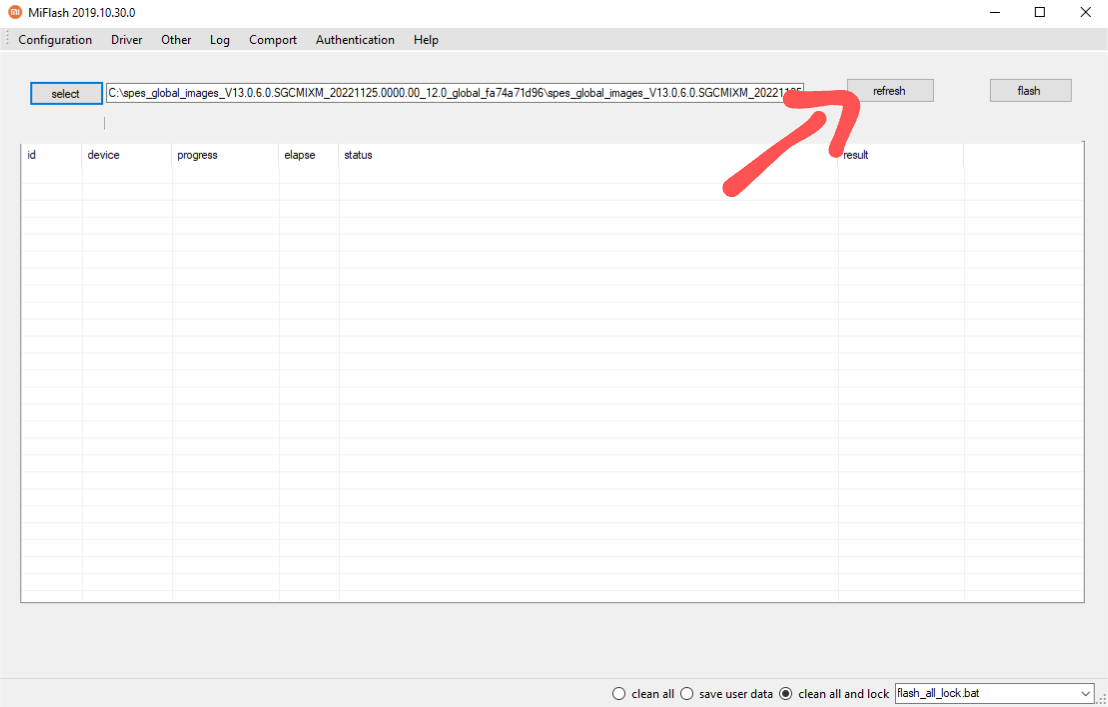Image resolution: width=1108 pixels, height=707 pixels.
Task: Open the Help menu
Action: (x=426, y=40)
